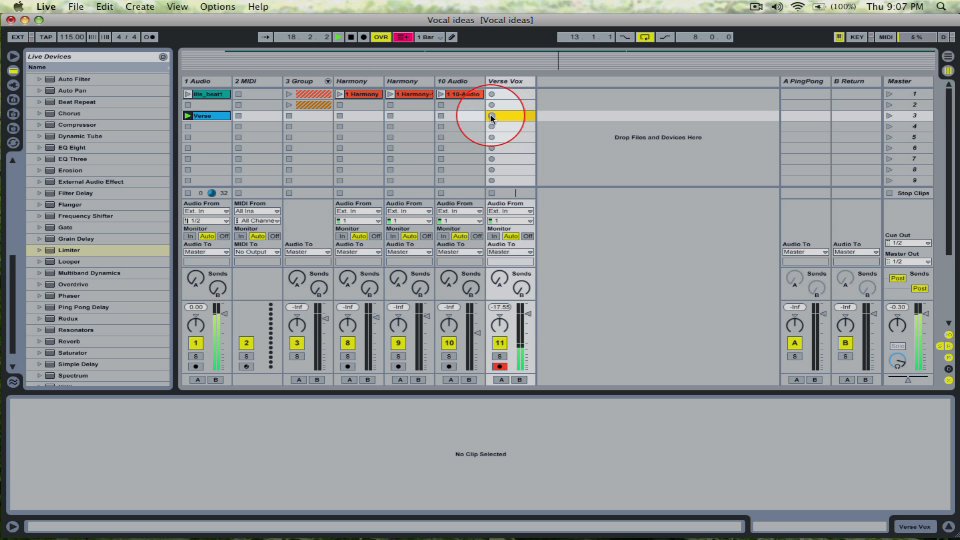The height and width of the screenshot is (540, 960).
Task: Solo the 3 Group track
Action: pyautogui.click(x=297, y=356)
